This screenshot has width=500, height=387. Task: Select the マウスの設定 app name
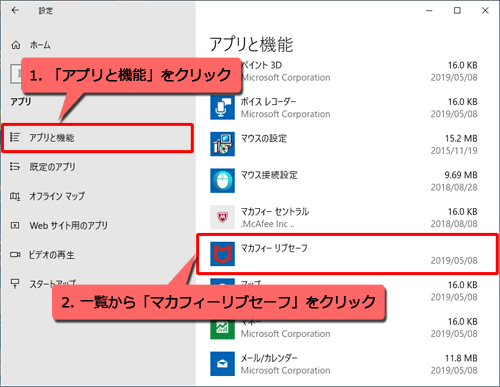pyautogui.click(x=264, y=138)
